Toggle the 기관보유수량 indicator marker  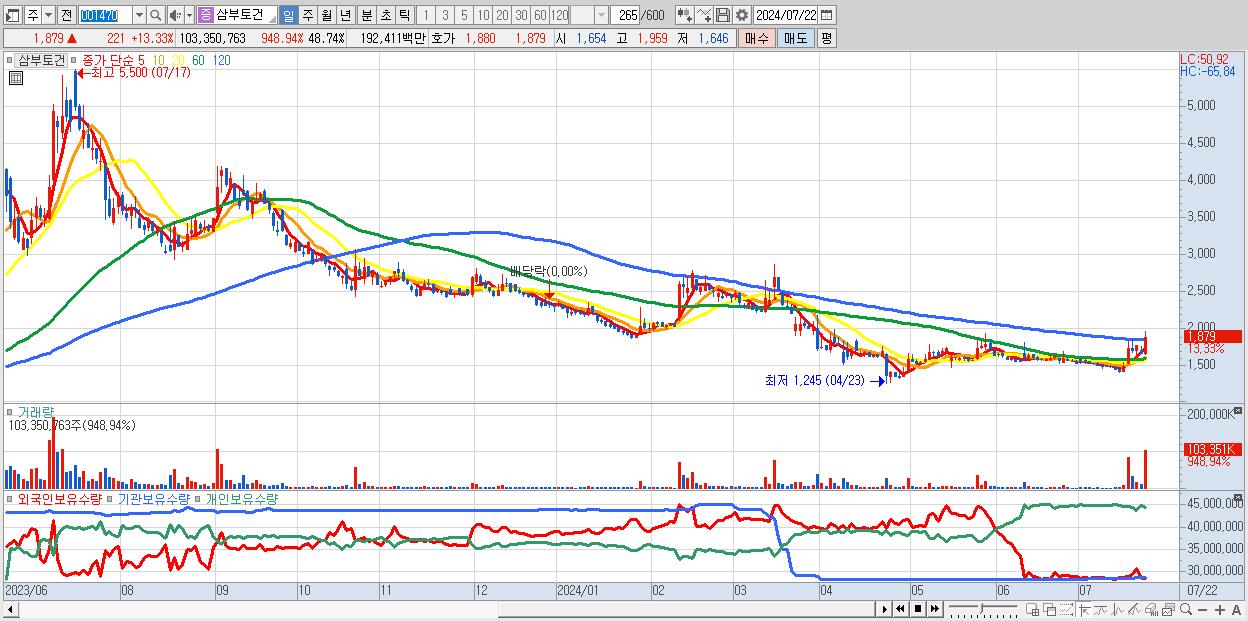coord(111,498)
